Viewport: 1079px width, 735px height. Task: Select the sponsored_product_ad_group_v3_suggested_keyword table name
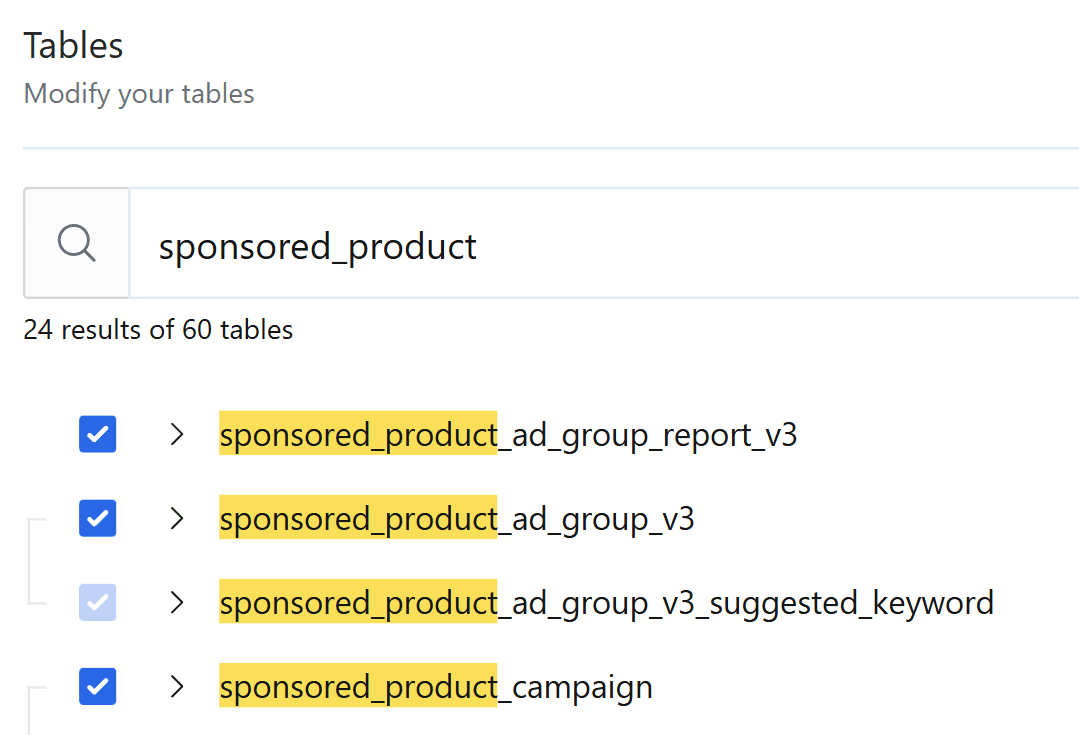(x=606, y=602)
